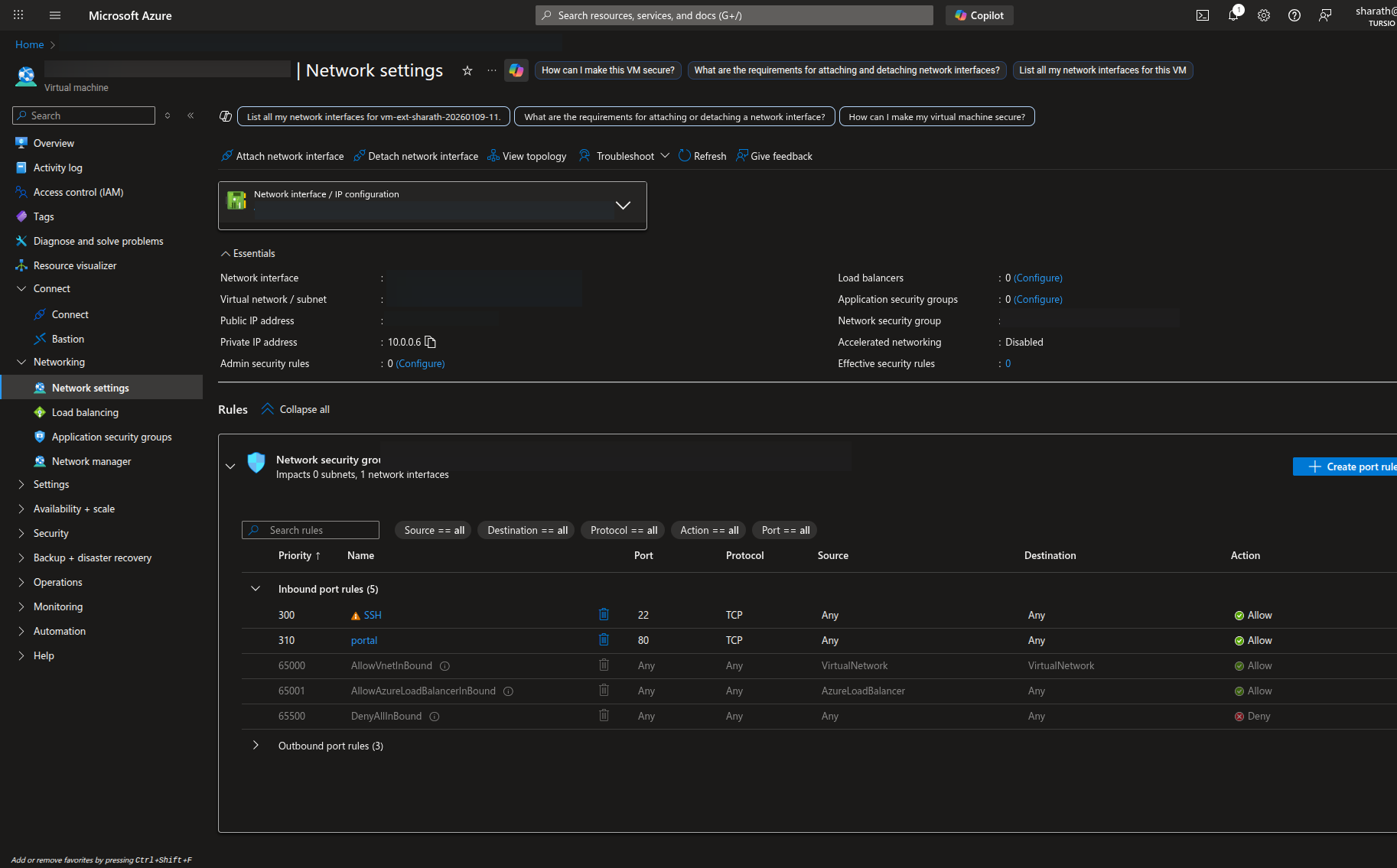
Task: Open the portal inbound rule link
Action: [x=364, y=640]
